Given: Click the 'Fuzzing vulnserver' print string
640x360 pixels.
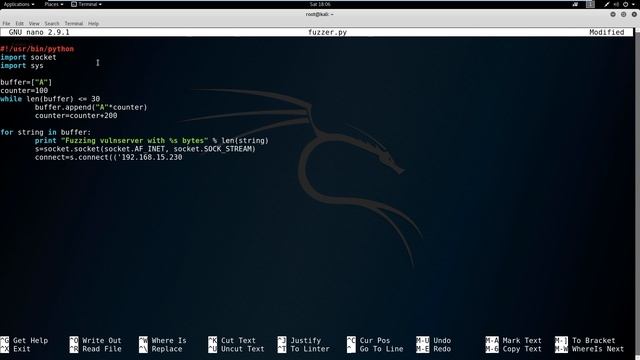Looking at the screenshot, I should [x=134, y=141].
